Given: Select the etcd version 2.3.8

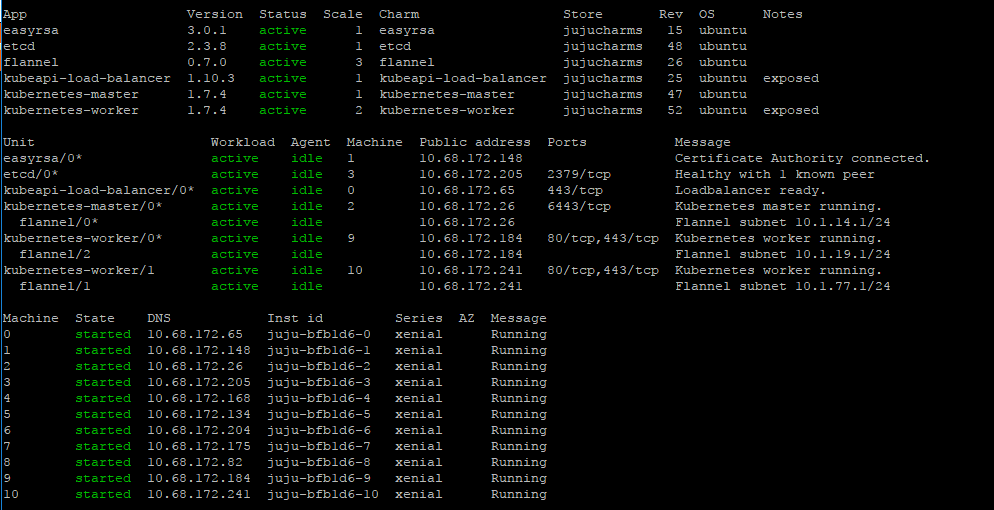Looking at the screenshot, I should 207,46.
